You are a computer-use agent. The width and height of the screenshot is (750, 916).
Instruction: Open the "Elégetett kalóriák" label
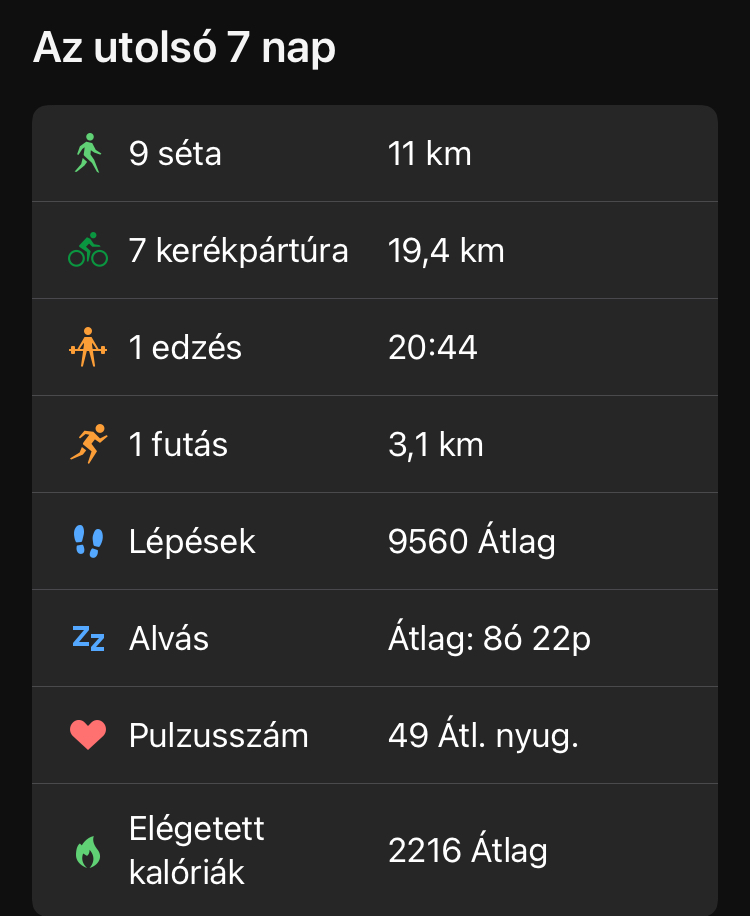point(196,850)
